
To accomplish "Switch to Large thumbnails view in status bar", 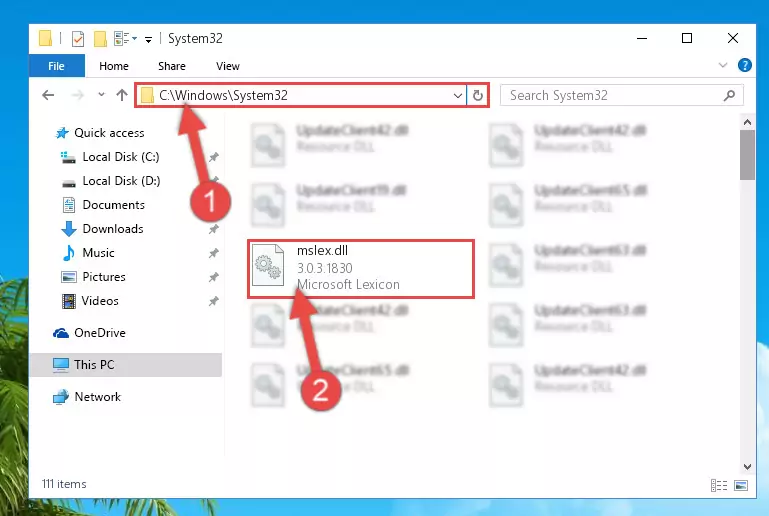I will click(741, 485).
